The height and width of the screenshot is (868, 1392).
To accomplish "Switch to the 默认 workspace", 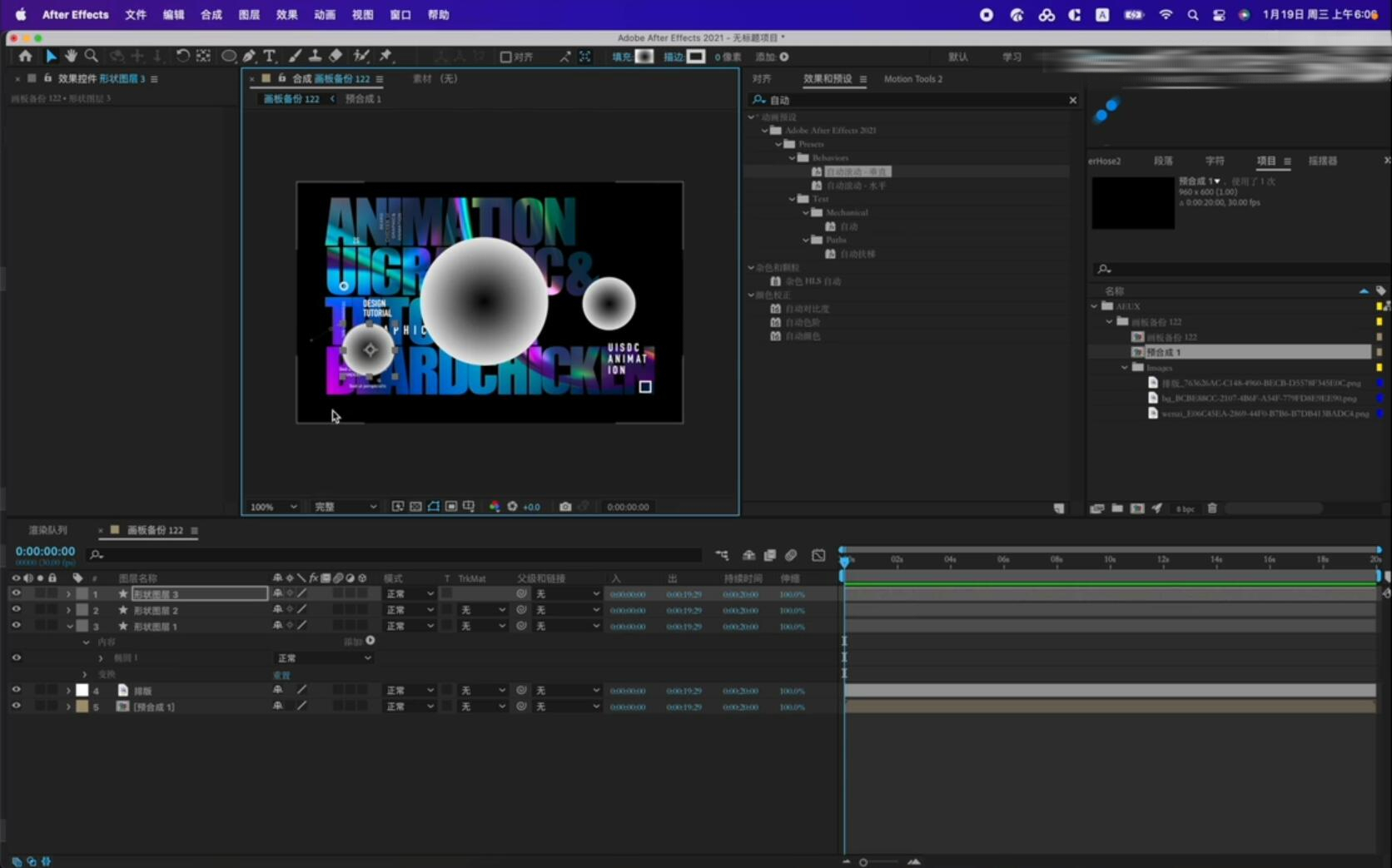I will [958, 57].
